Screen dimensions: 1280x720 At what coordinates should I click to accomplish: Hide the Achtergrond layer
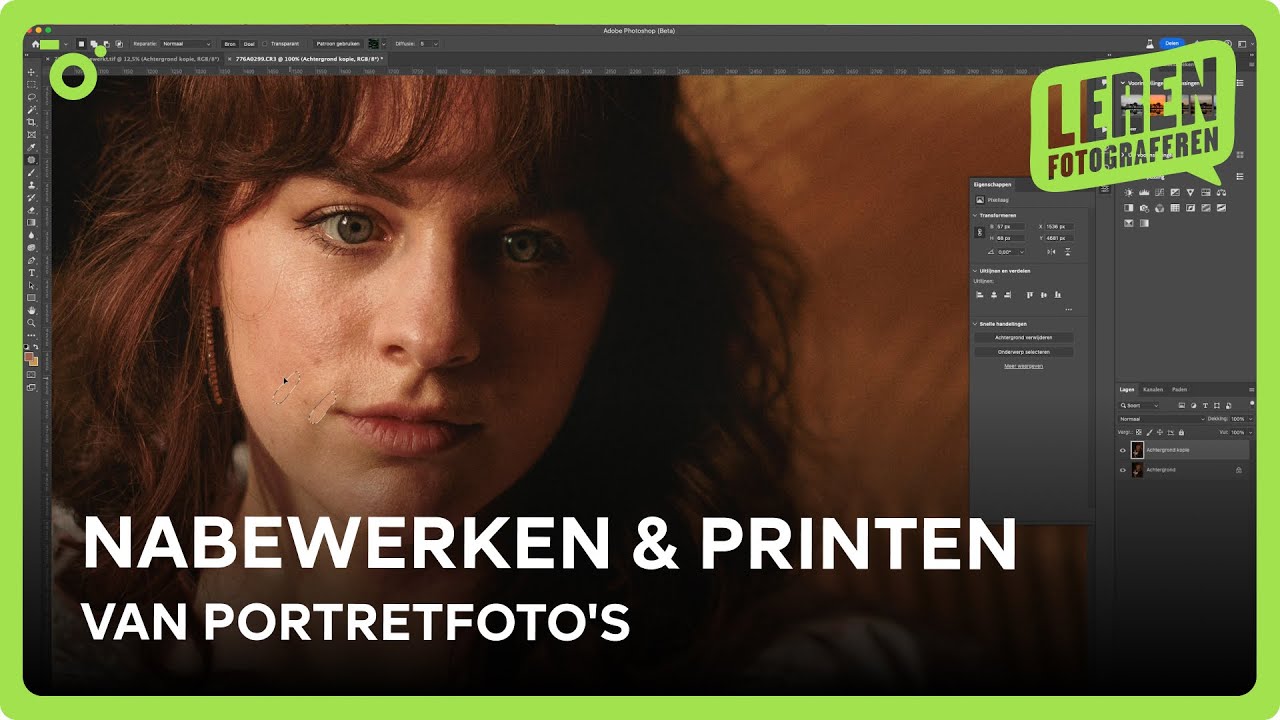[x=1123, y=470]
